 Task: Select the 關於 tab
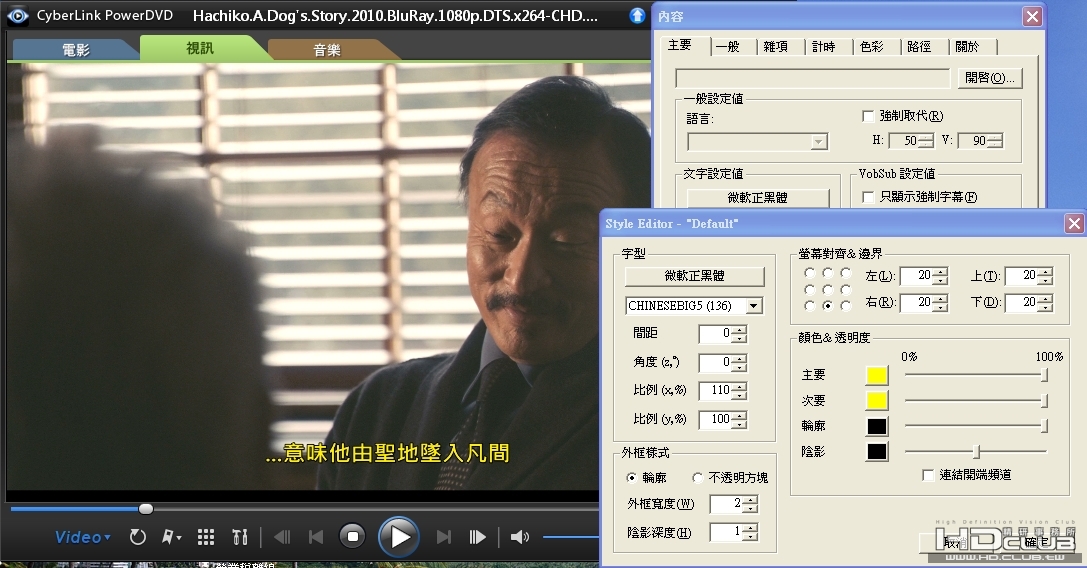967,46
